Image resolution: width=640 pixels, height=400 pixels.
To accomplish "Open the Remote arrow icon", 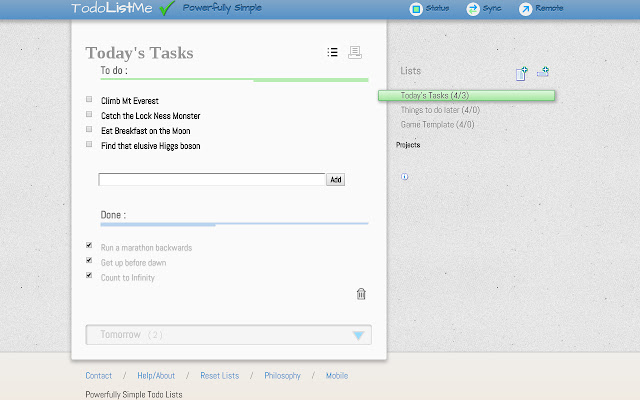I will click(x=525, y=9).
